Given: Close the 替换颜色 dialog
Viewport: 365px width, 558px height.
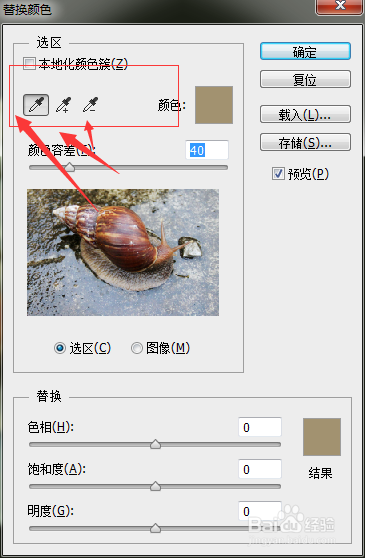Looking at the screenshot, I should coord(340,6).
